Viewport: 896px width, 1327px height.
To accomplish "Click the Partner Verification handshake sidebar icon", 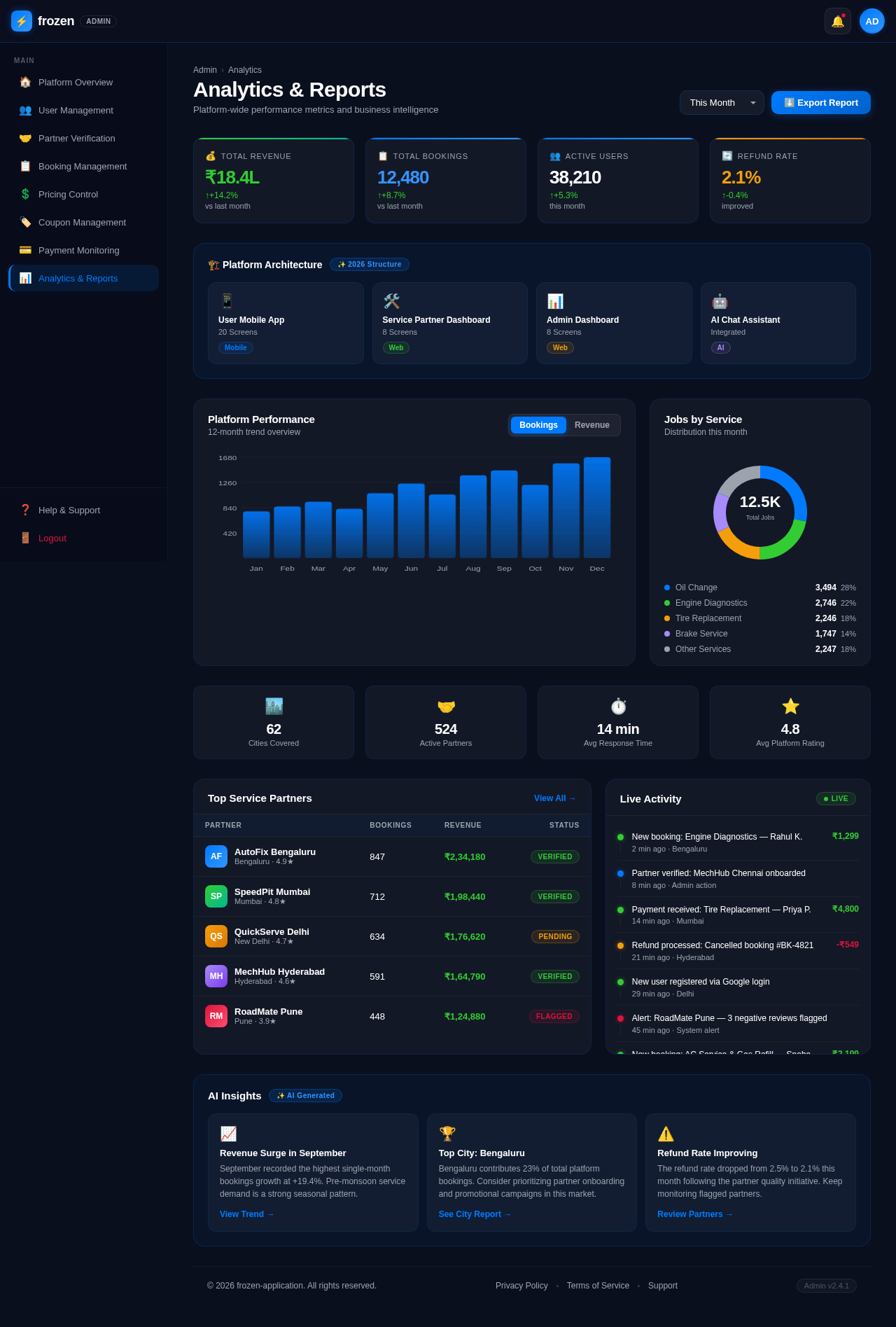I will coord(25,138).
